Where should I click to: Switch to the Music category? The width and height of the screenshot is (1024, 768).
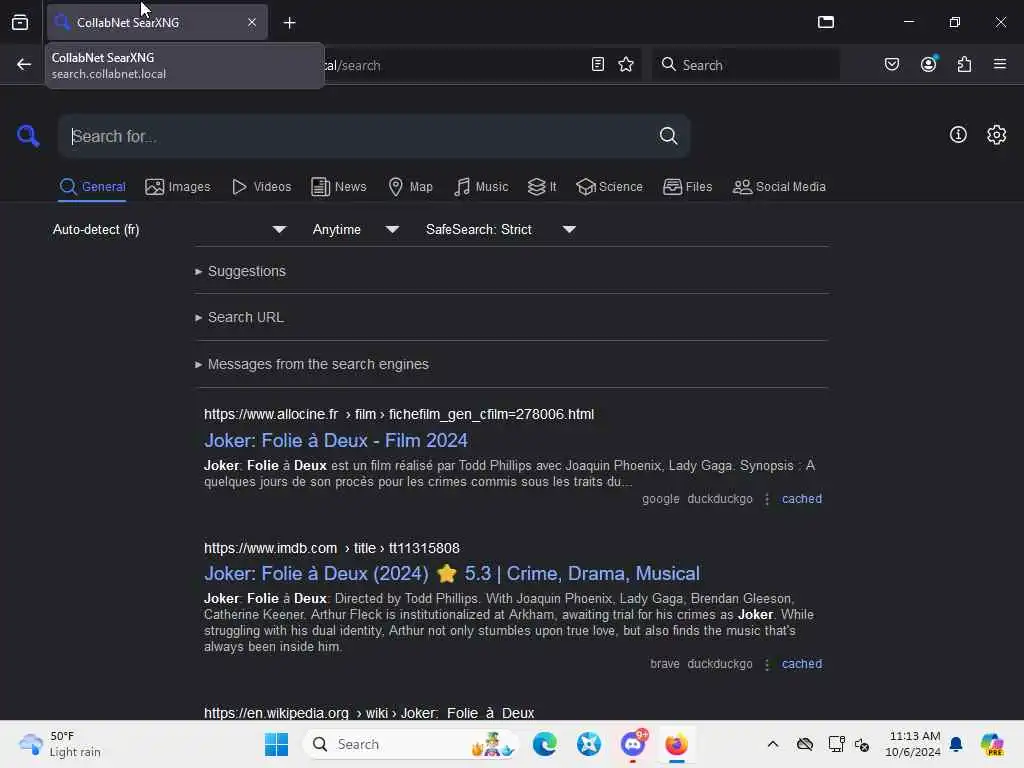[481, 187]
